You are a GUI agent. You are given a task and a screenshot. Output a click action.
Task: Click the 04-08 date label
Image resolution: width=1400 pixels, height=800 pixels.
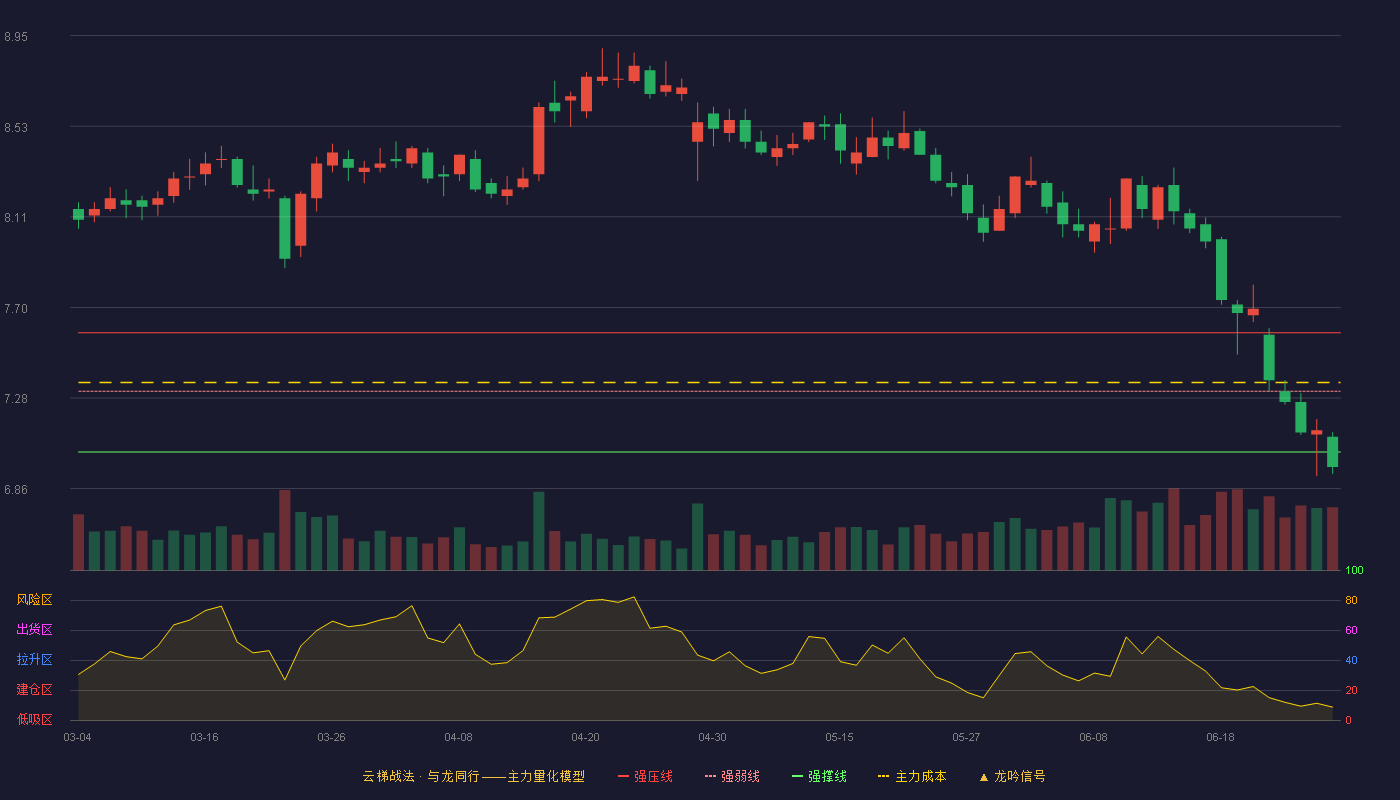tap(458, 737)
